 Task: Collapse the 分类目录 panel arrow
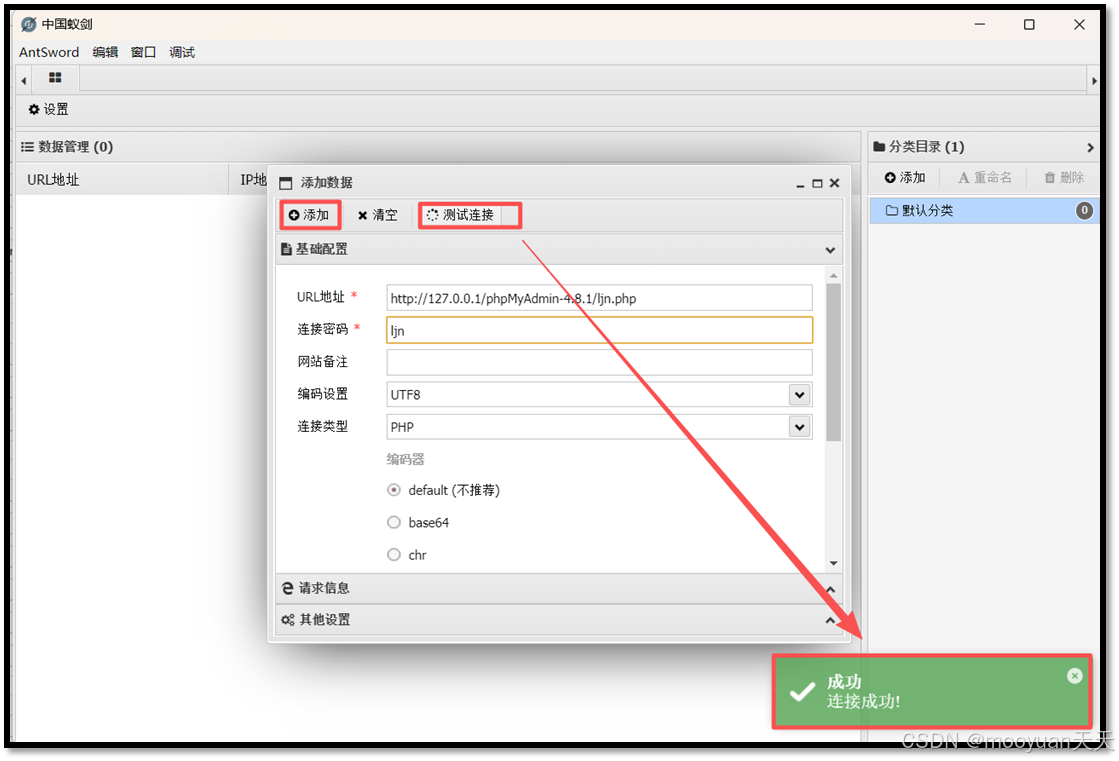click(x=1090, y=147)
